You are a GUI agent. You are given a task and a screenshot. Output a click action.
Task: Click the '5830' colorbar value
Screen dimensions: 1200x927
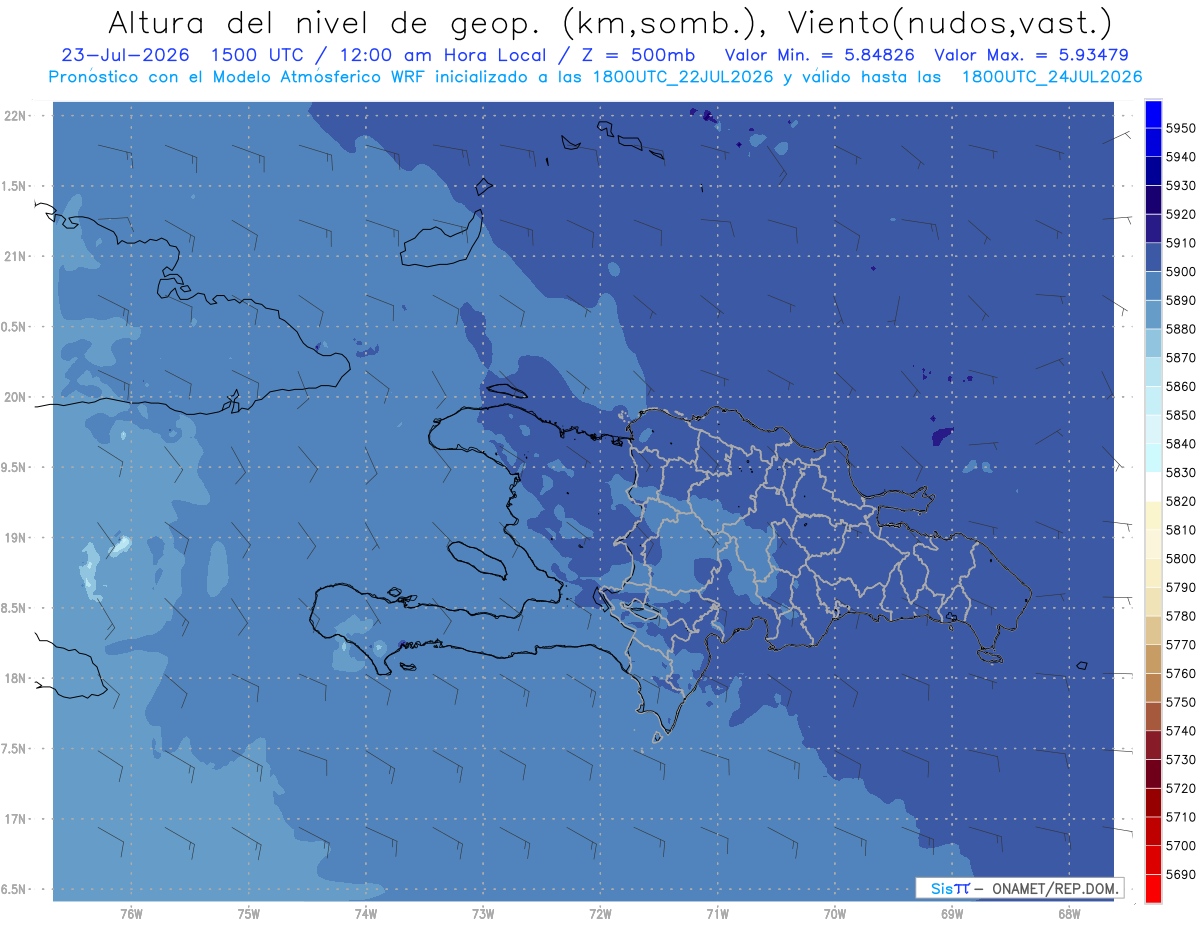pos(1180,473)
